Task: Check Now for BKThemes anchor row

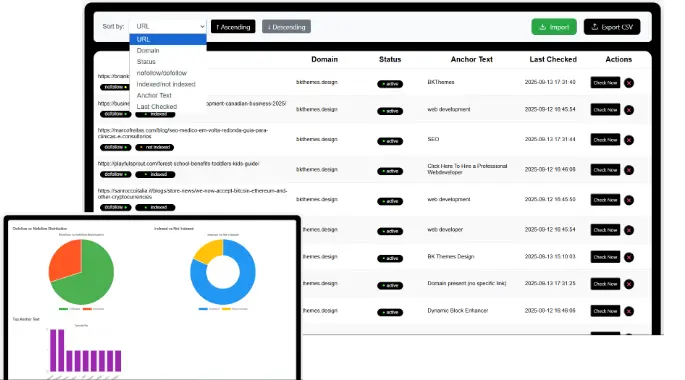Action: 605,83
